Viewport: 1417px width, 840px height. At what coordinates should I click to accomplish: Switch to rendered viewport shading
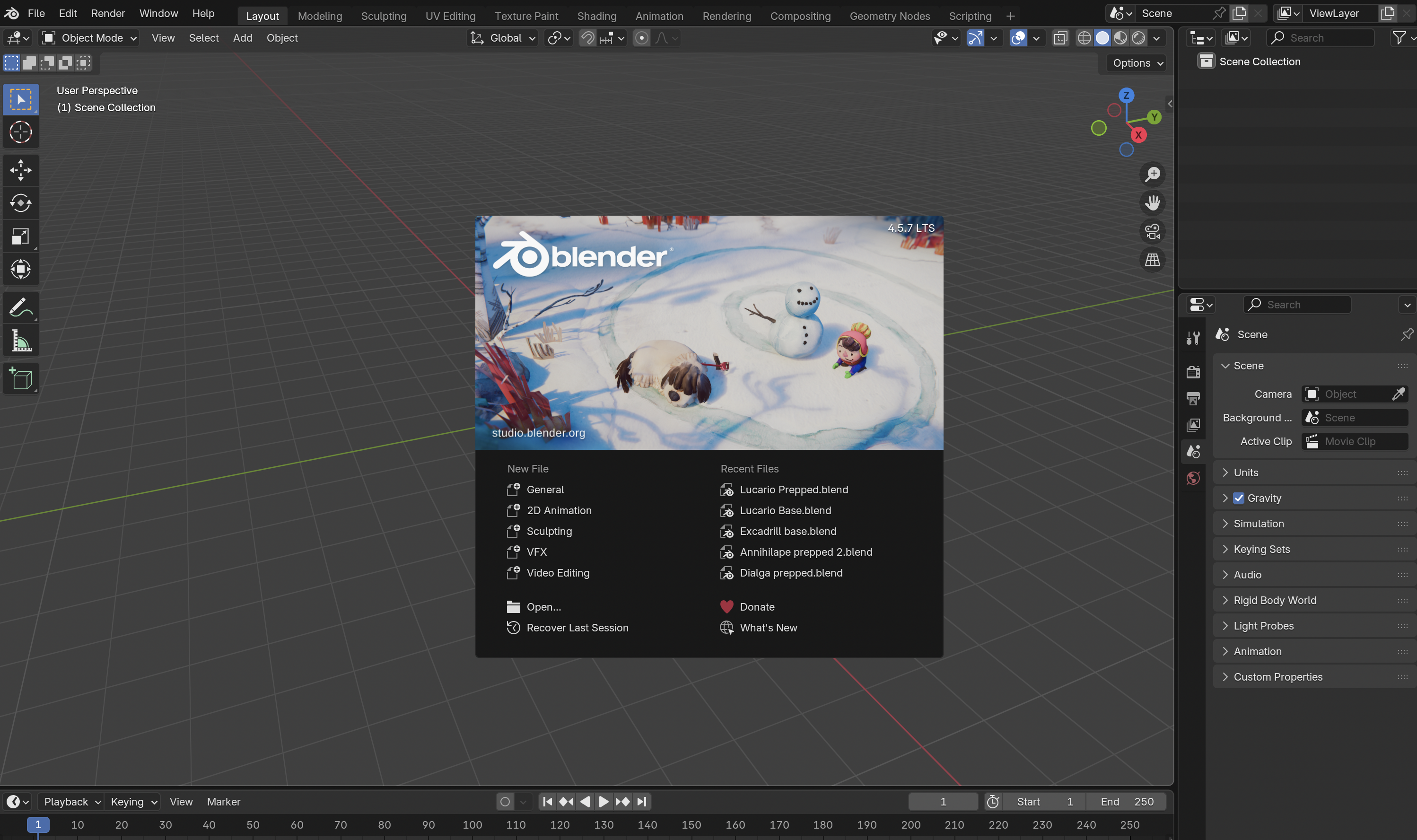tap(1138, 38)
